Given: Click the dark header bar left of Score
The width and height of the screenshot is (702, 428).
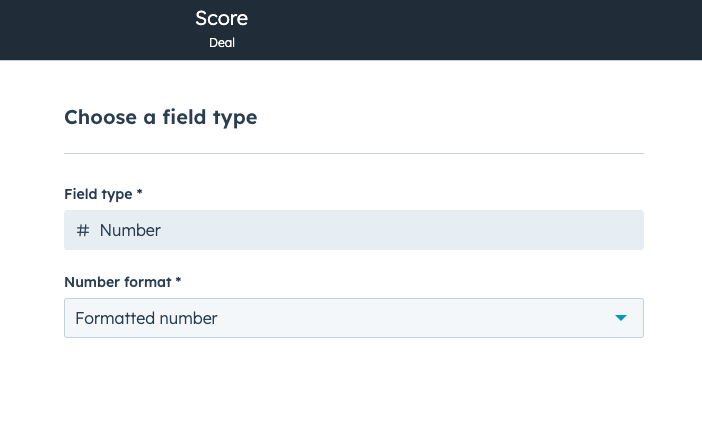Looking at the screenshot, I should 90,30.
